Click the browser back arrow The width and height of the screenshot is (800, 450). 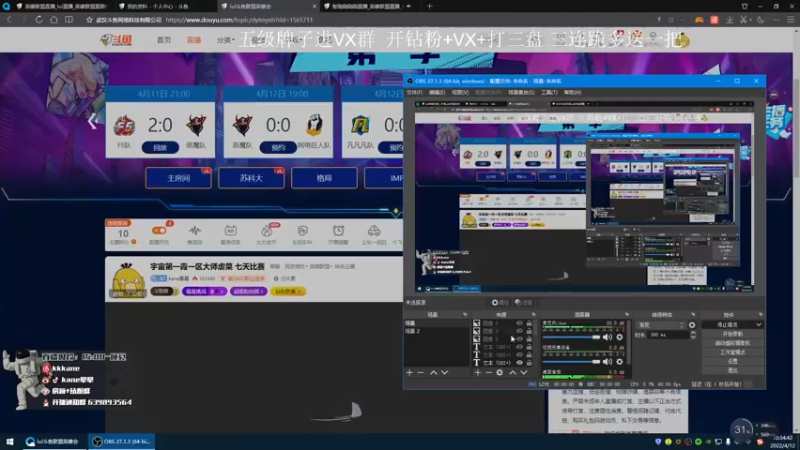tap(9, 19)
